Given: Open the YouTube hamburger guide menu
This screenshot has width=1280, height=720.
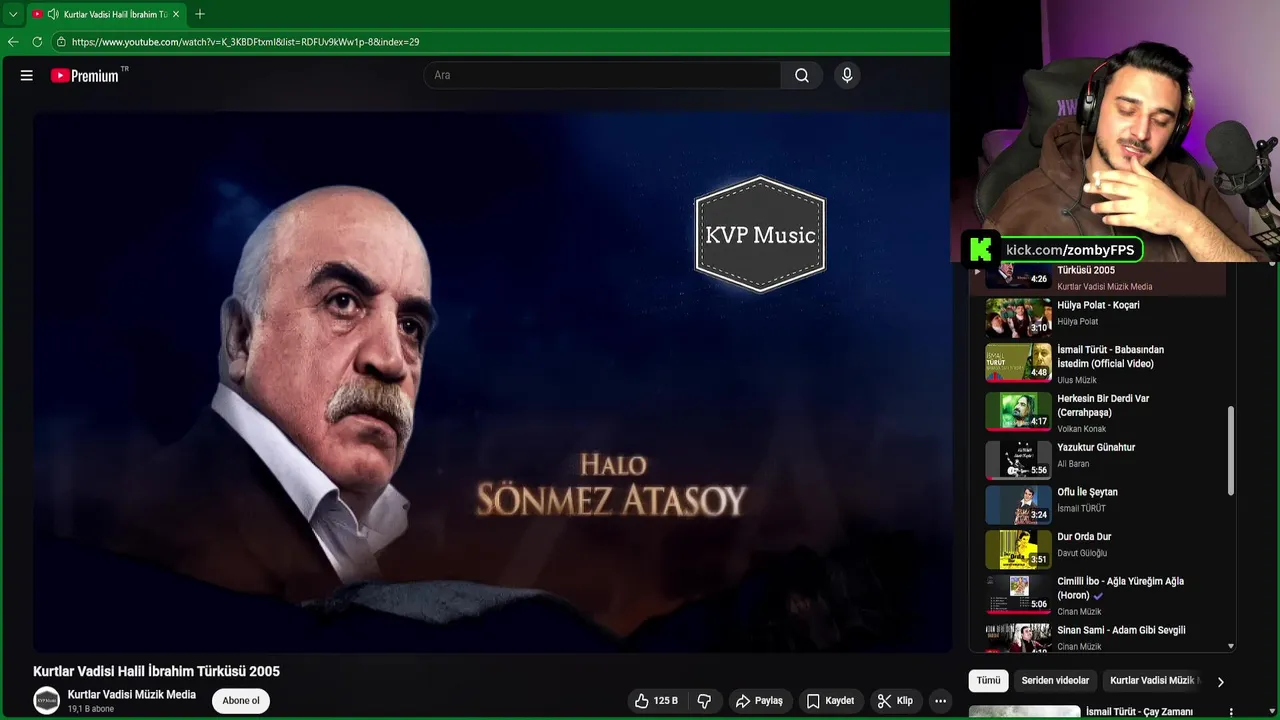Looking at the screenshot, I should click(27, 75).
